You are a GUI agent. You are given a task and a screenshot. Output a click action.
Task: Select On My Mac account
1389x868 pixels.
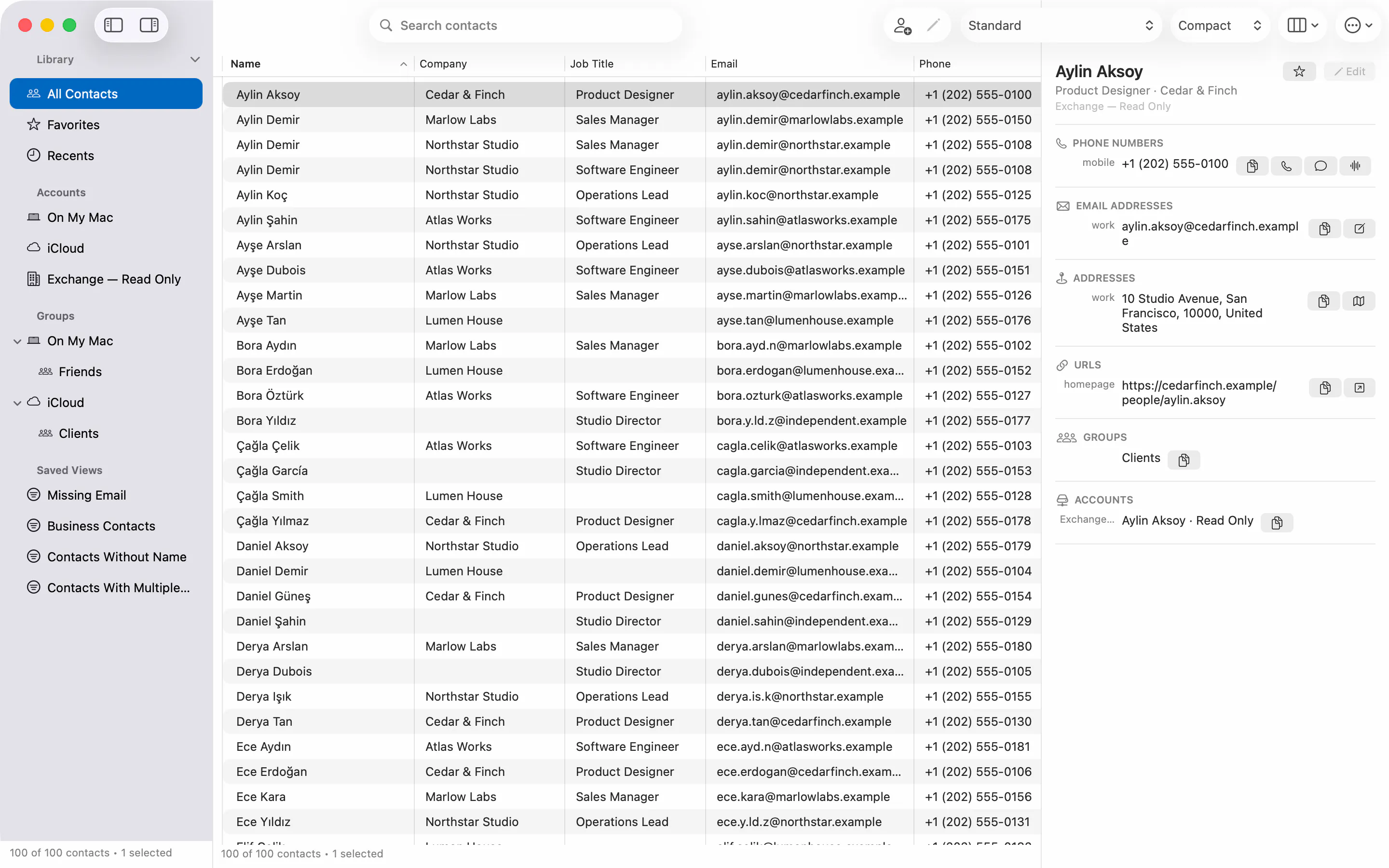coord(106,217)
